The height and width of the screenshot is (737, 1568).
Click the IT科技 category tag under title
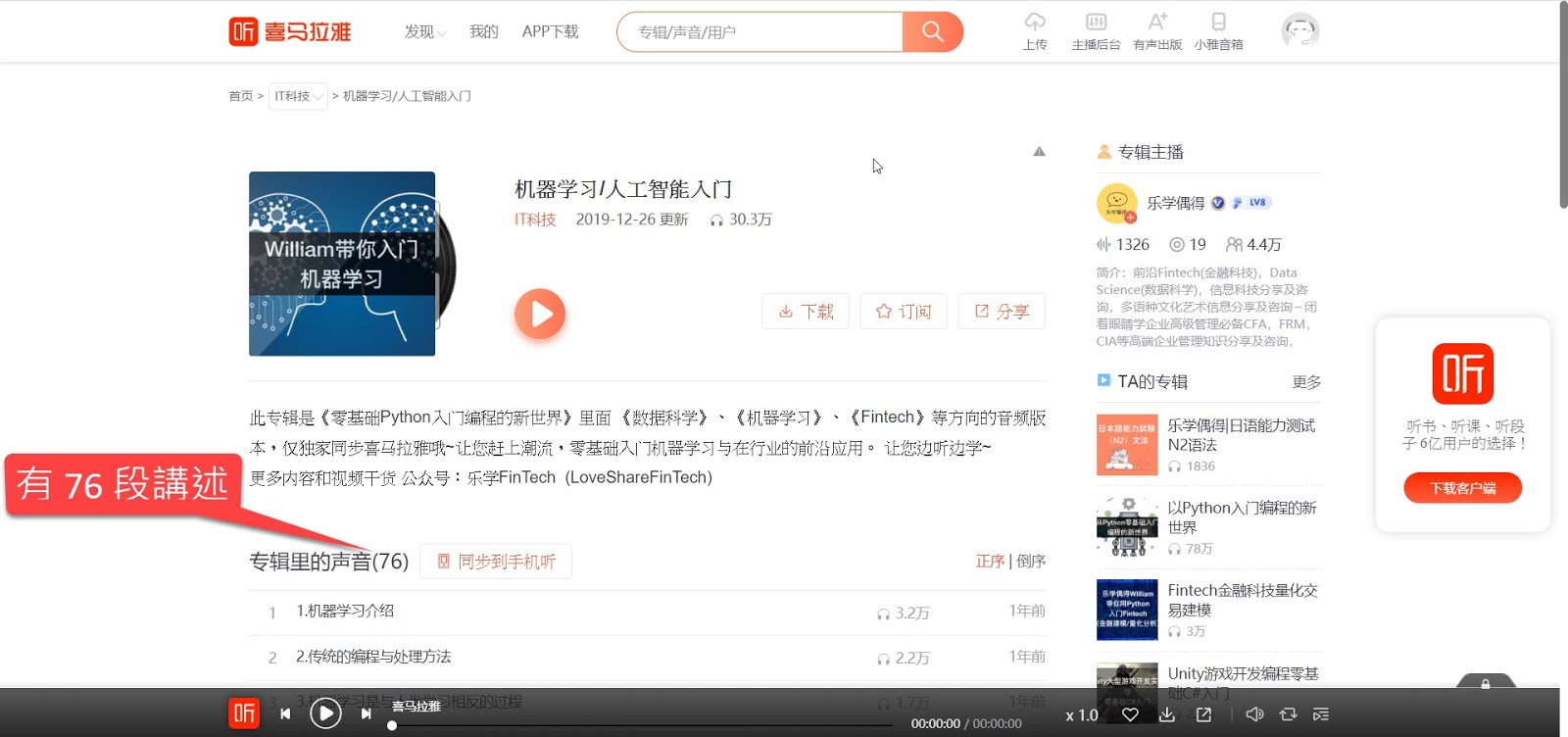pos(535,220)
